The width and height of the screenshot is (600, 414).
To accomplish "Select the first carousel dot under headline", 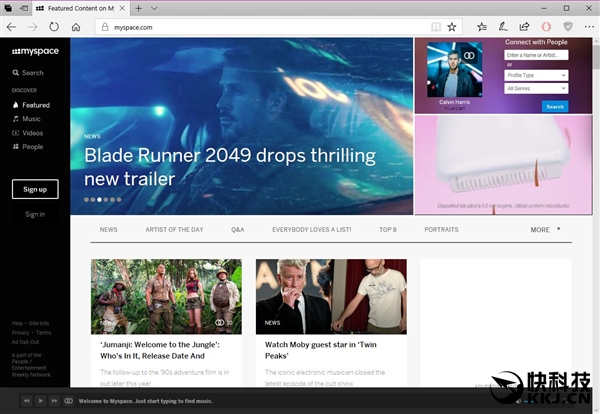I will coord(86,199).
